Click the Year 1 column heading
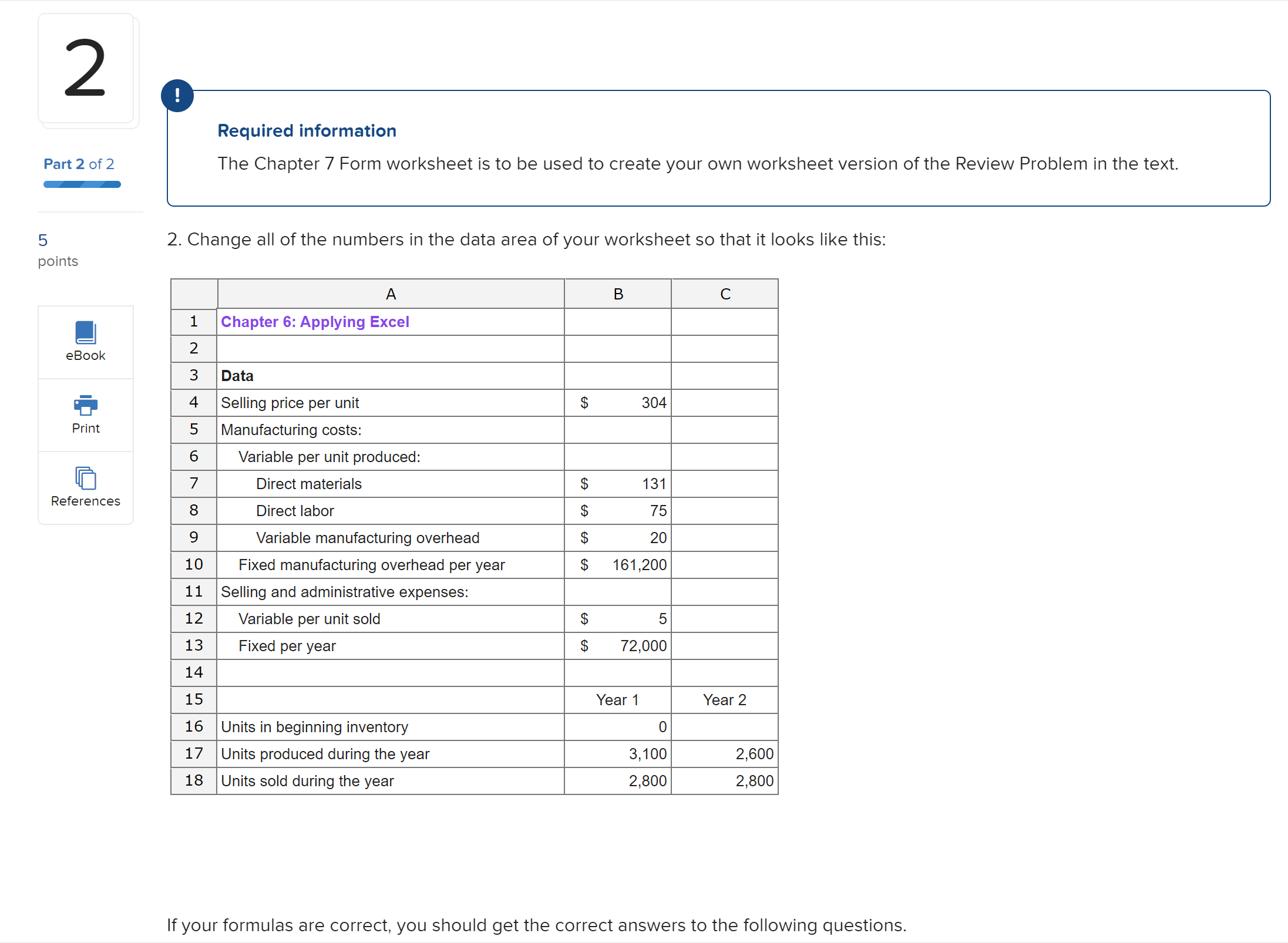The height and width of the screenshot is (943, 1288). [x=617, y=700]
